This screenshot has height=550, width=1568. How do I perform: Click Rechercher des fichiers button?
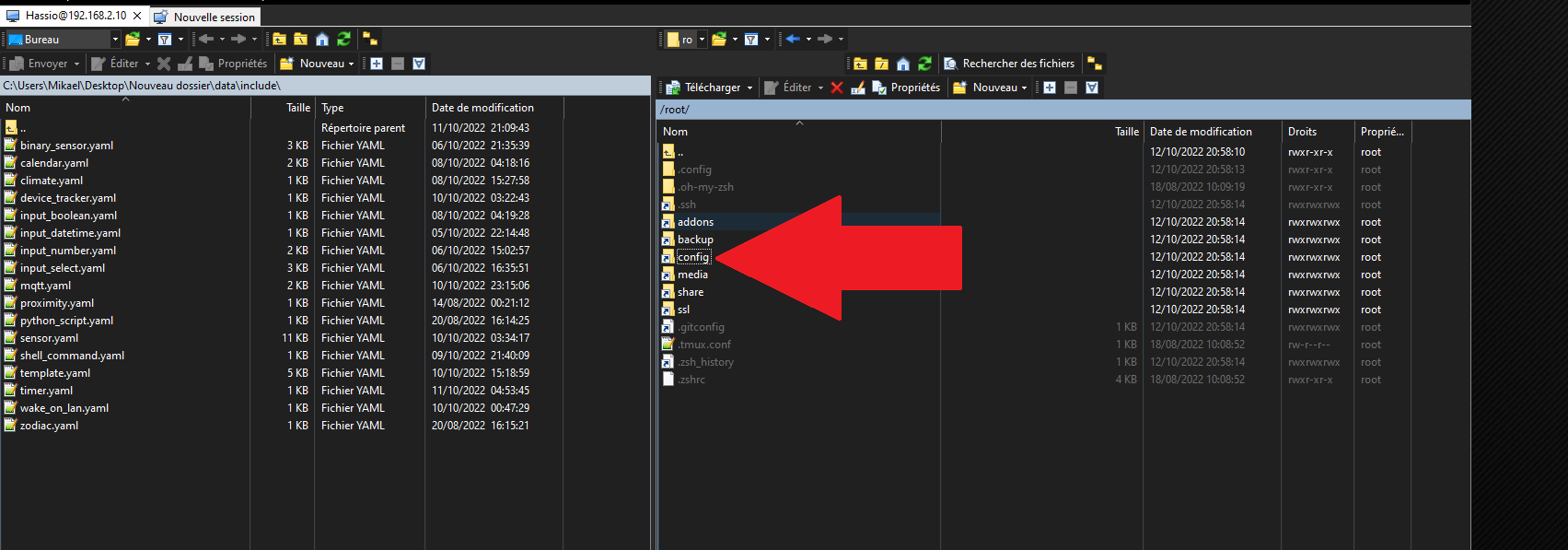[1009, 64]
